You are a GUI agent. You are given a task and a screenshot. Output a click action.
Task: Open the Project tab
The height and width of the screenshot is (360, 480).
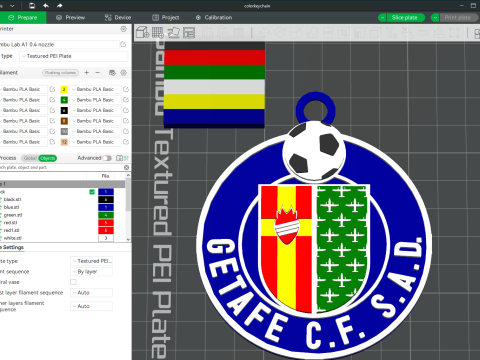click(166, 17)
